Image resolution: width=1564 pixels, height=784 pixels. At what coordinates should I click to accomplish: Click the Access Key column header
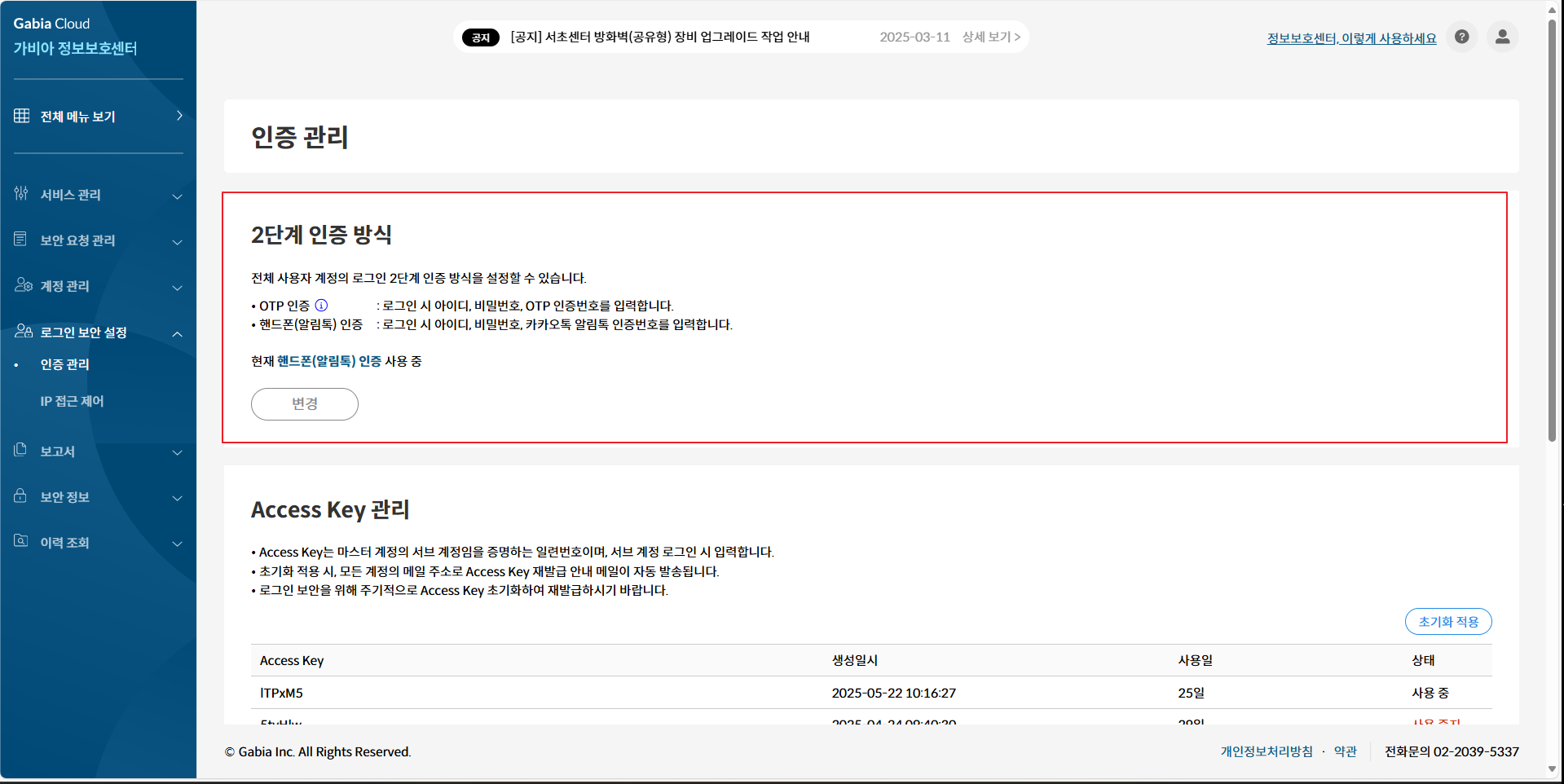[x=292, y=660]
